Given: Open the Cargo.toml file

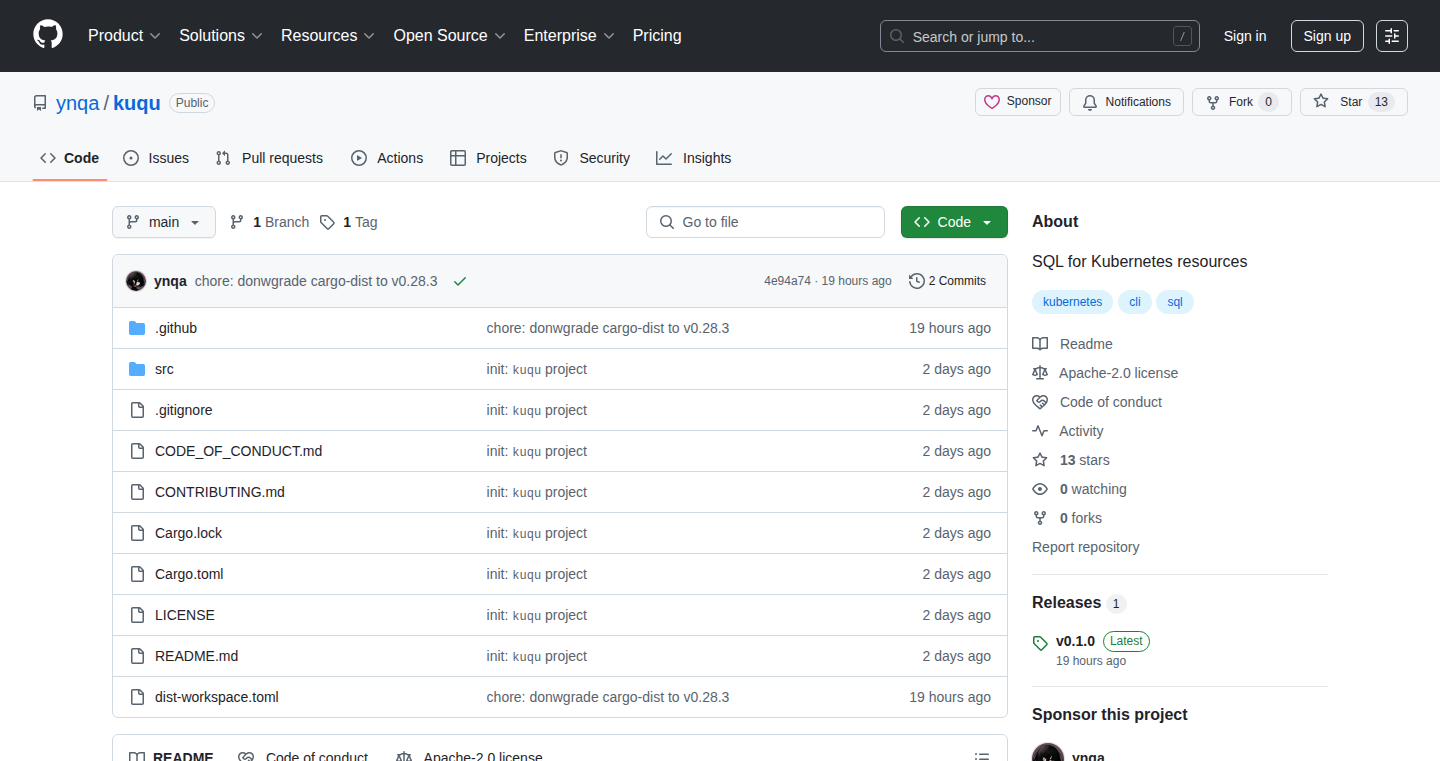Looking at the screenshot, I should 189,574.
